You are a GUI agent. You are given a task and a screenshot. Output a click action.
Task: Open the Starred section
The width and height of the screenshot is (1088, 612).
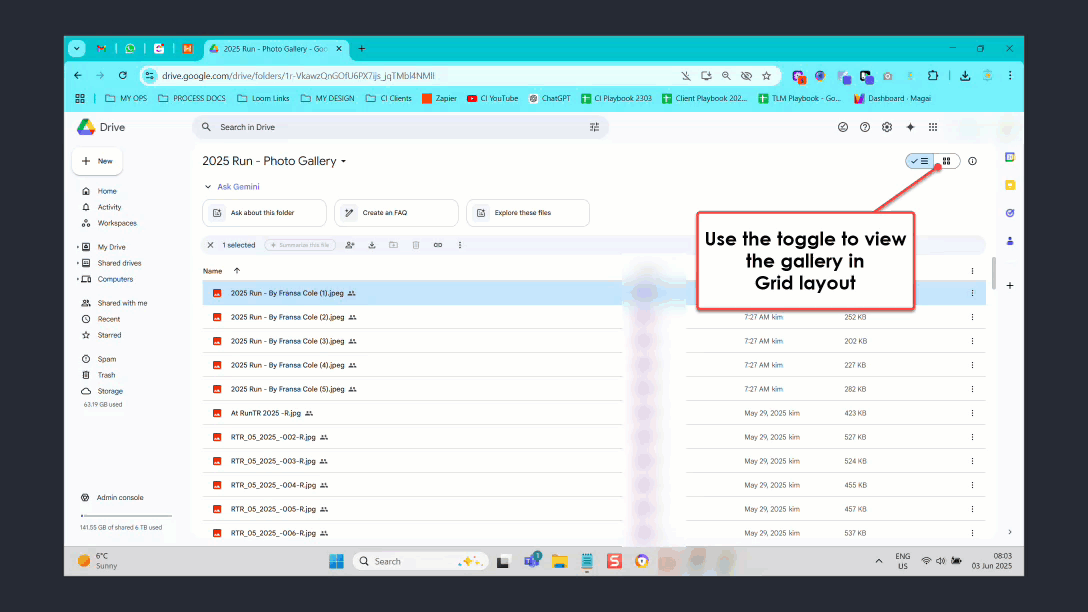pyautogui.click(x=109, y=335)
